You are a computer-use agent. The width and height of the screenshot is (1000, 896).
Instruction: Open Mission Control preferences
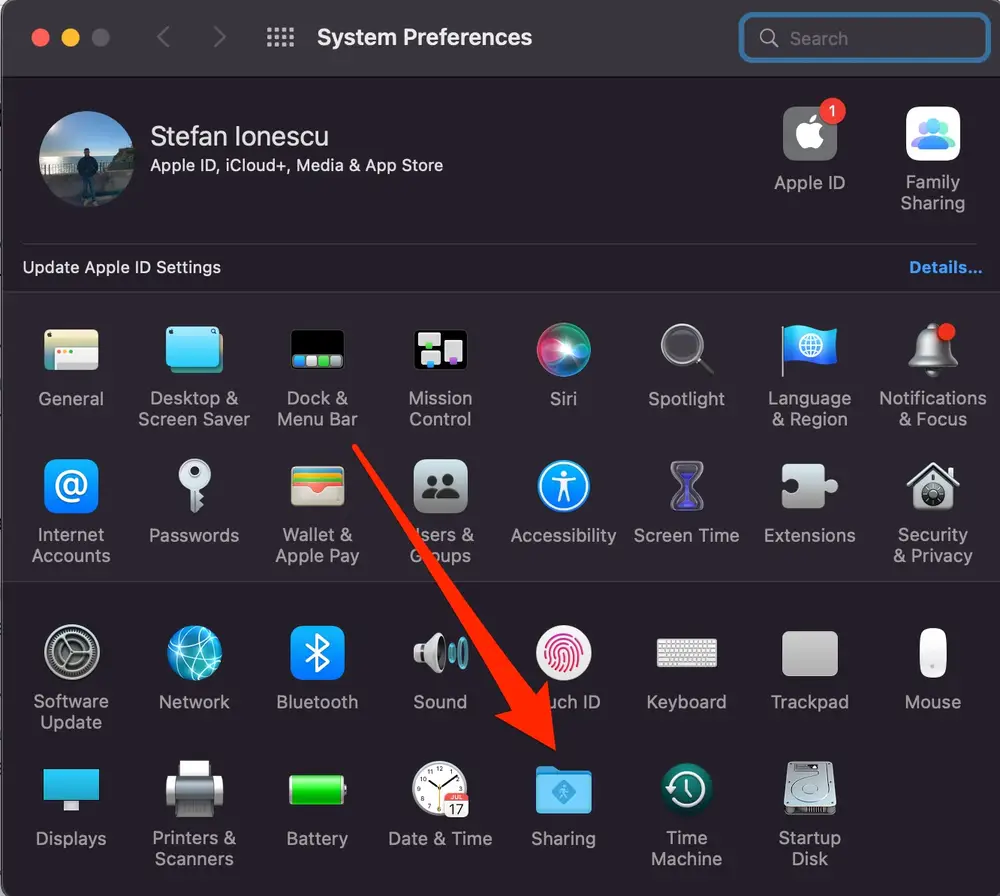pyautogui.click(x=440, y=349)
